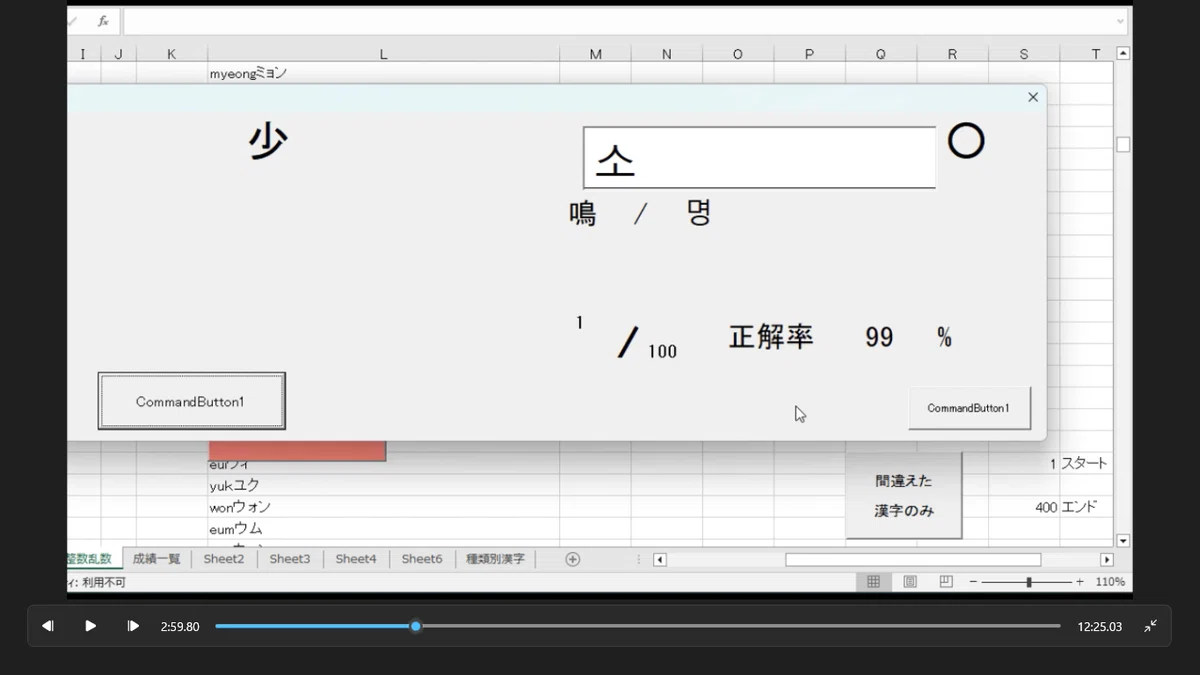Select column K header

click(172, 54)
